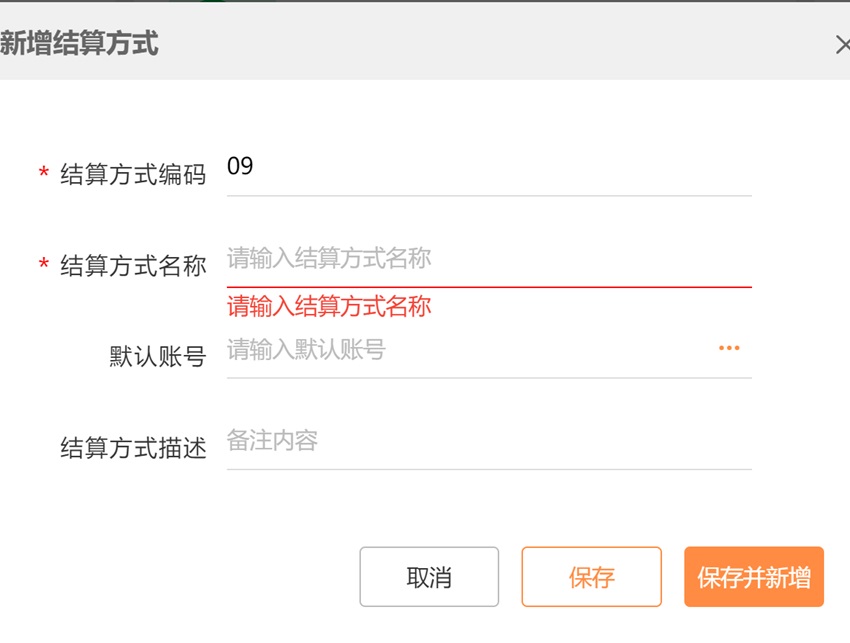Click the 备注内容 description field
This screenshot has width=850, height=643.
tap(488, 441)
